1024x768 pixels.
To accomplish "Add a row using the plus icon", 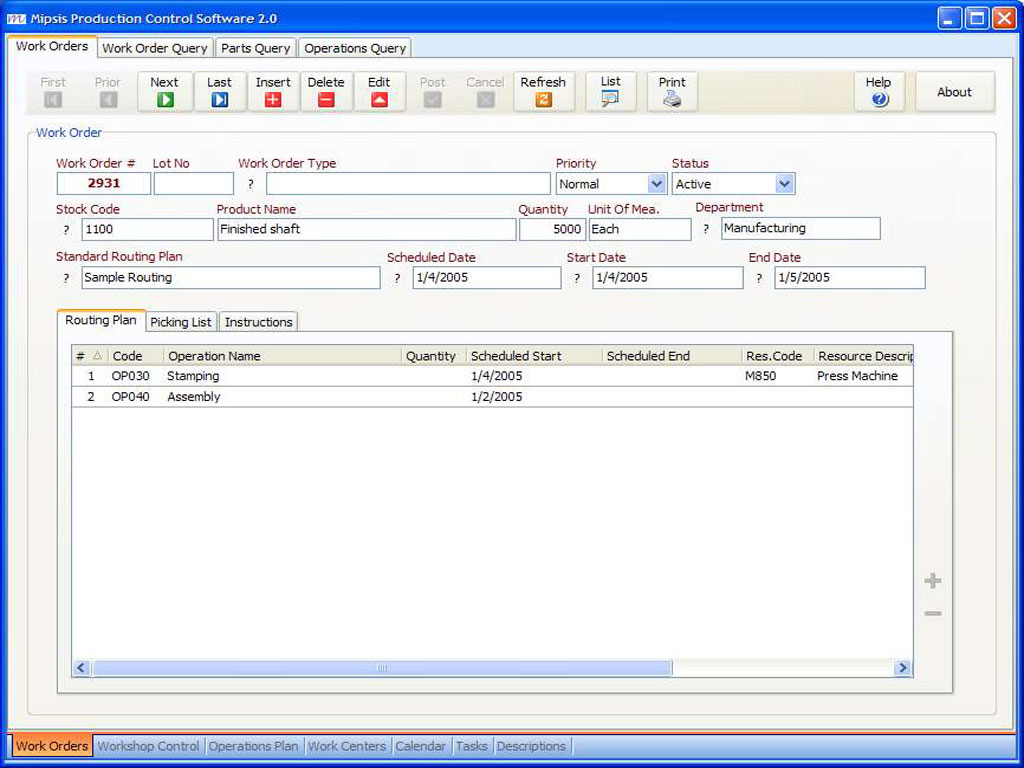I will click(x=932, y=581).
